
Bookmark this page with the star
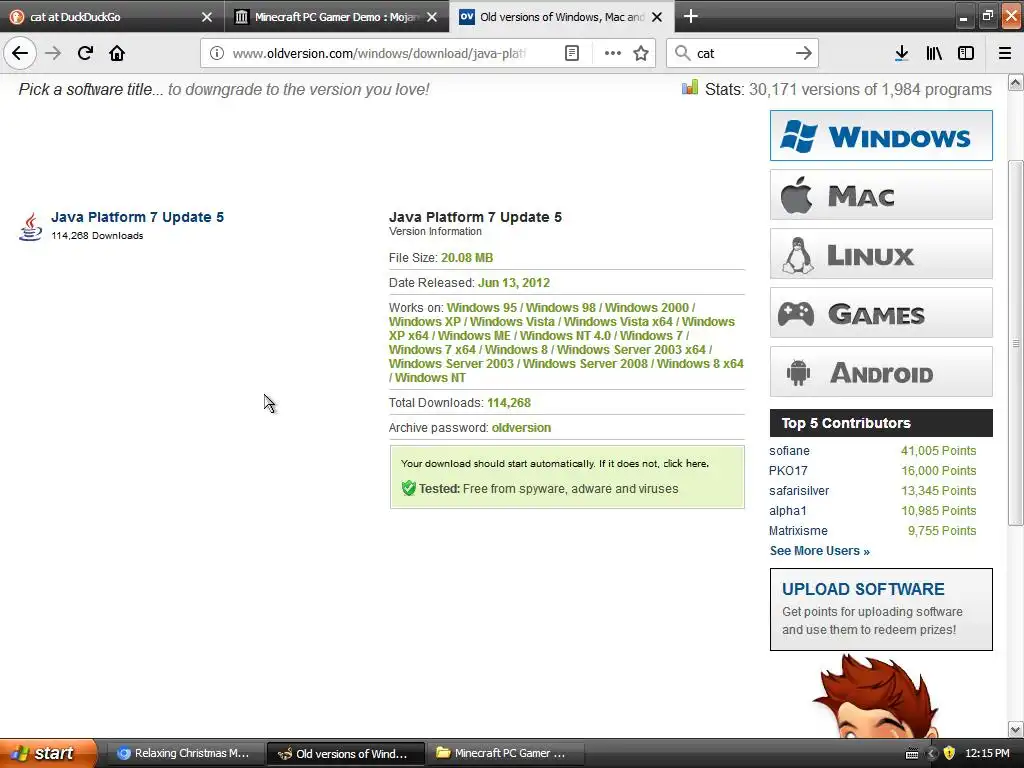[641, 53]
